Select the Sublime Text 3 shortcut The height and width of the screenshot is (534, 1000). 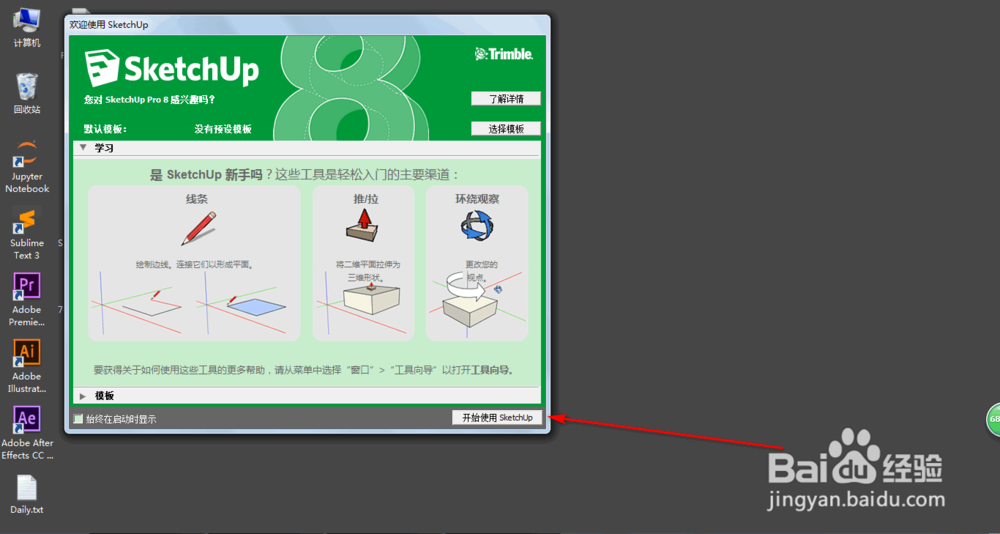click(x=27, y=233)
